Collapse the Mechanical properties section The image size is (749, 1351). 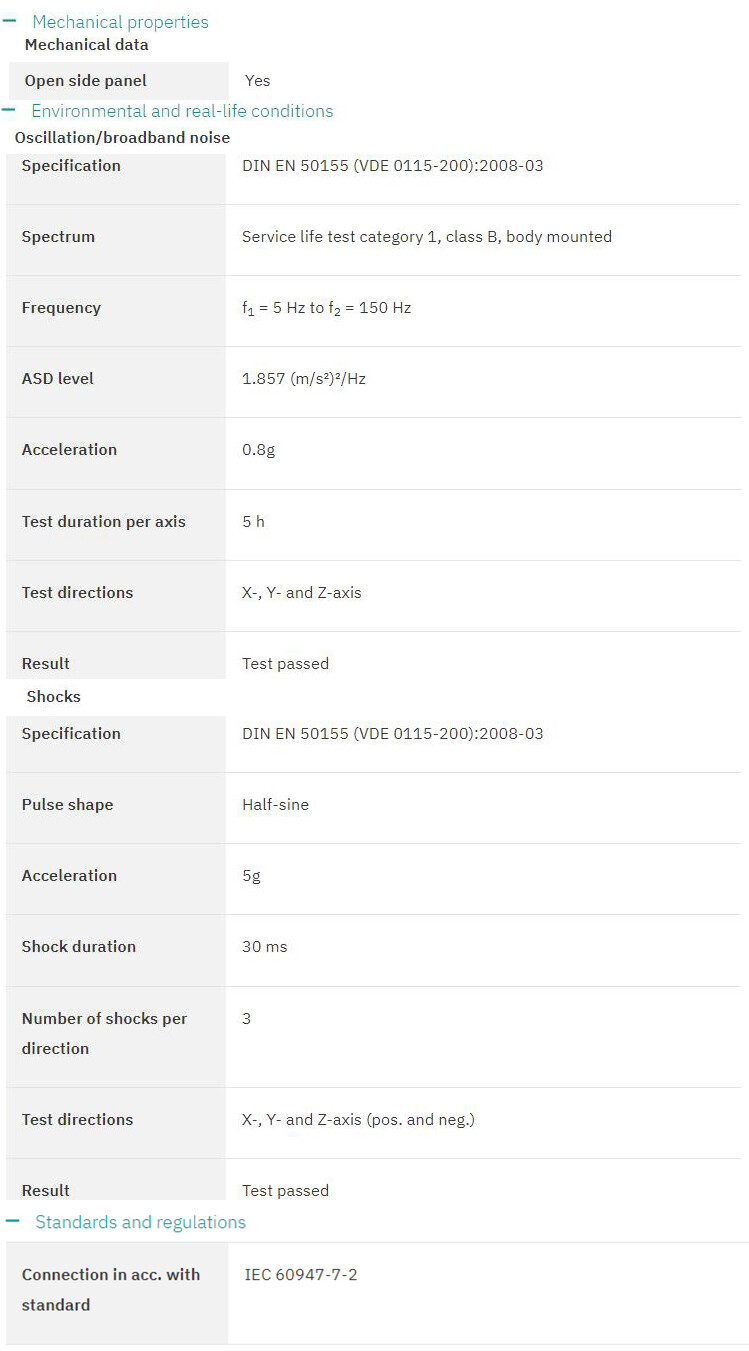[120, 22]
